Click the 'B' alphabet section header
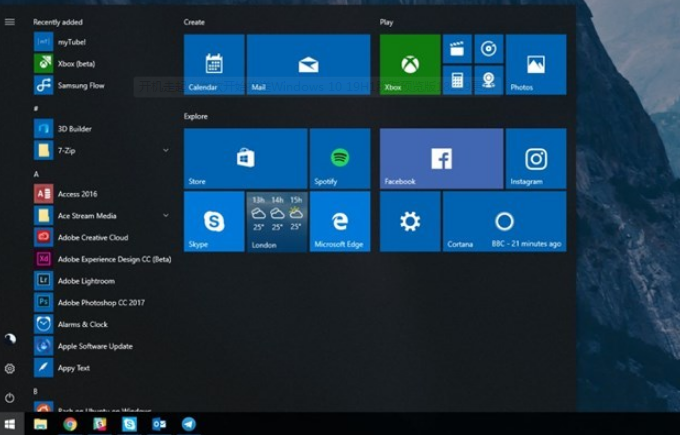The image size is (680, 435). [x=36, y=391]
